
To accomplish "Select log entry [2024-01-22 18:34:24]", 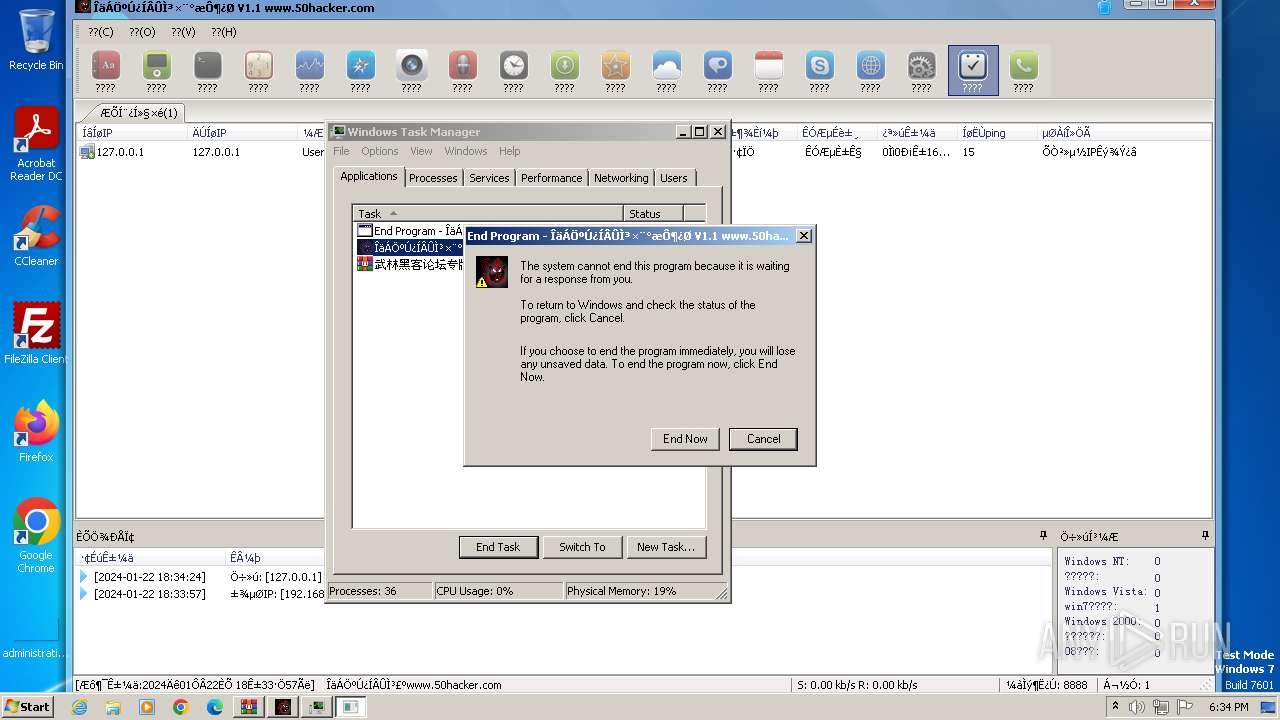I will [x=200, y=577].
